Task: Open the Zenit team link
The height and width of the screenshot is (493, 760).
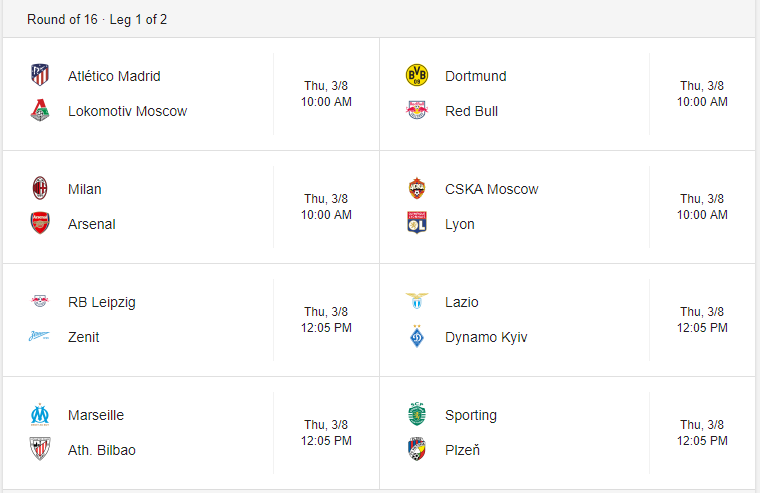Action: pos(83,337)
